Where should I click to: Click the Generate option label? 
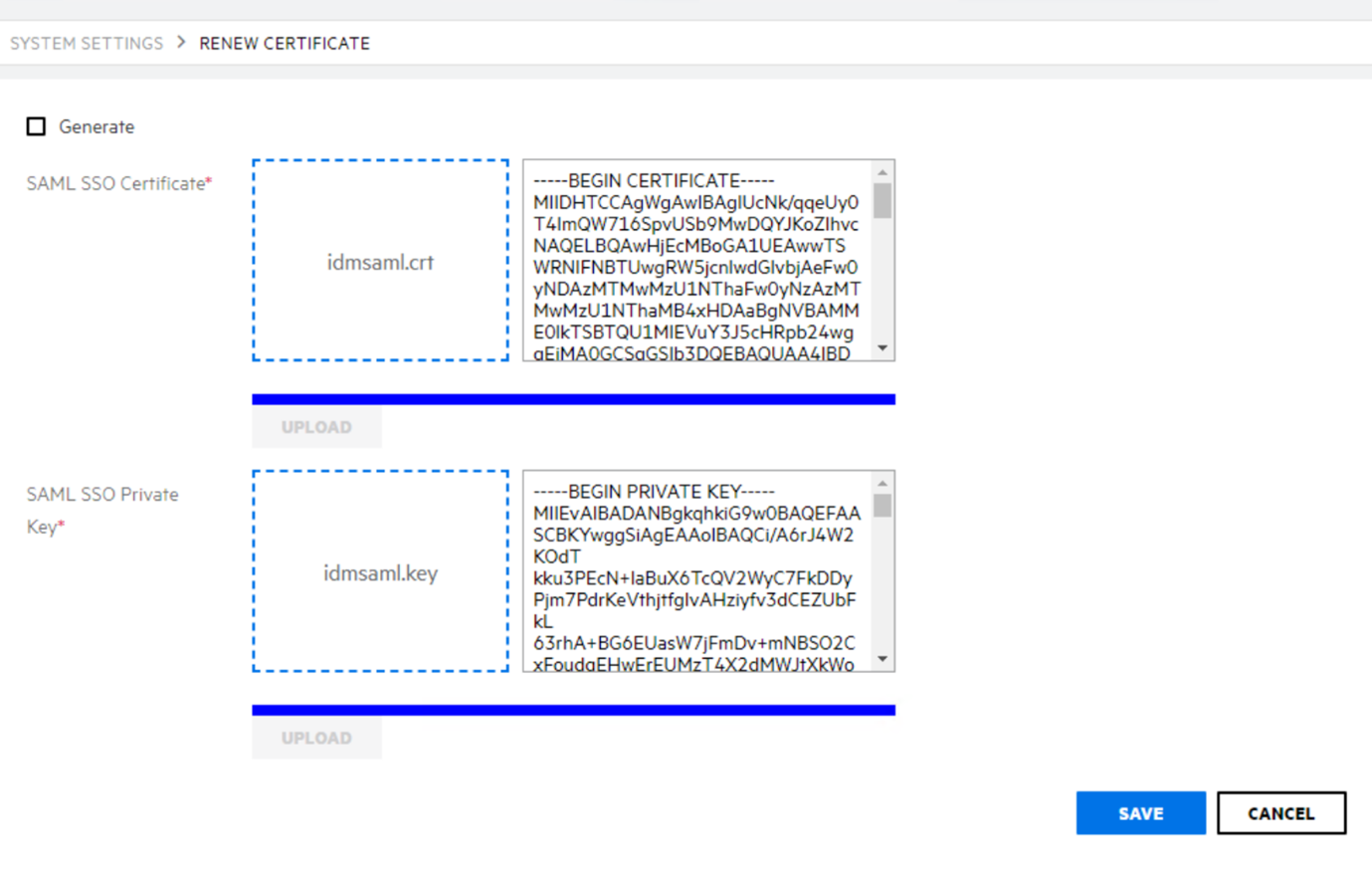tap(97, 126)
